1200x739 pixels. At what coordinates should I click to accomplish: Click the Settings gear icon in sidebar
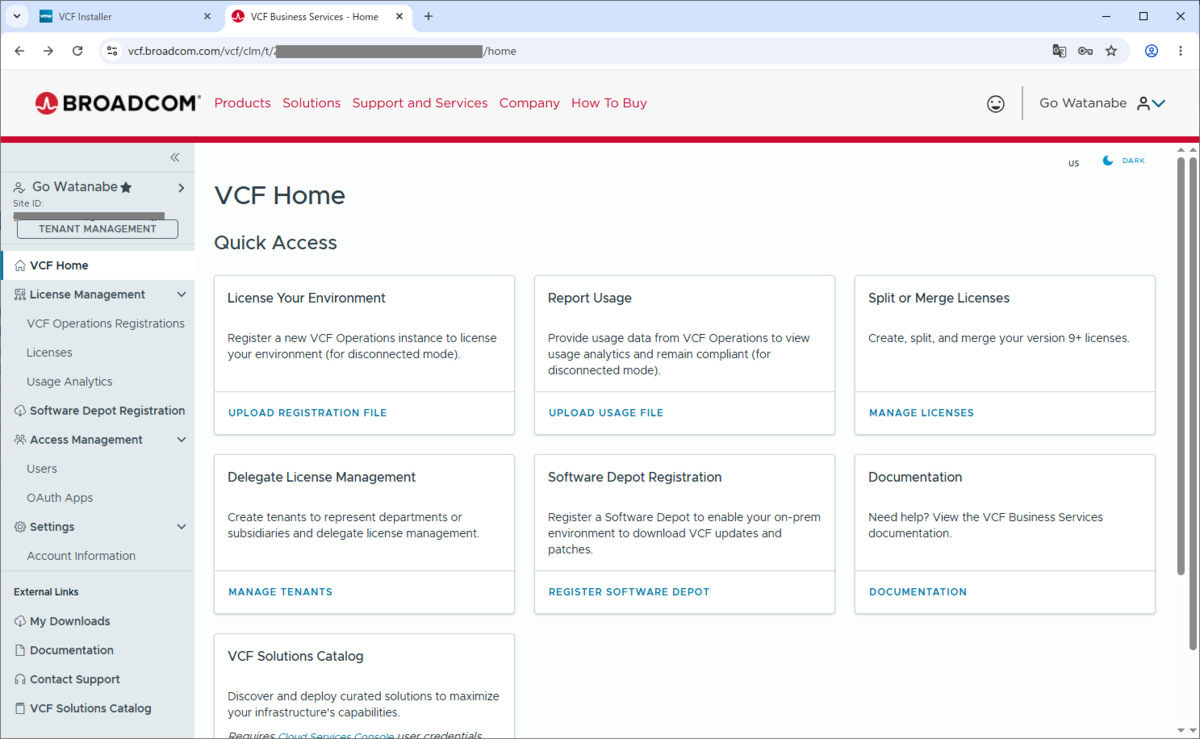click(20, 527)
